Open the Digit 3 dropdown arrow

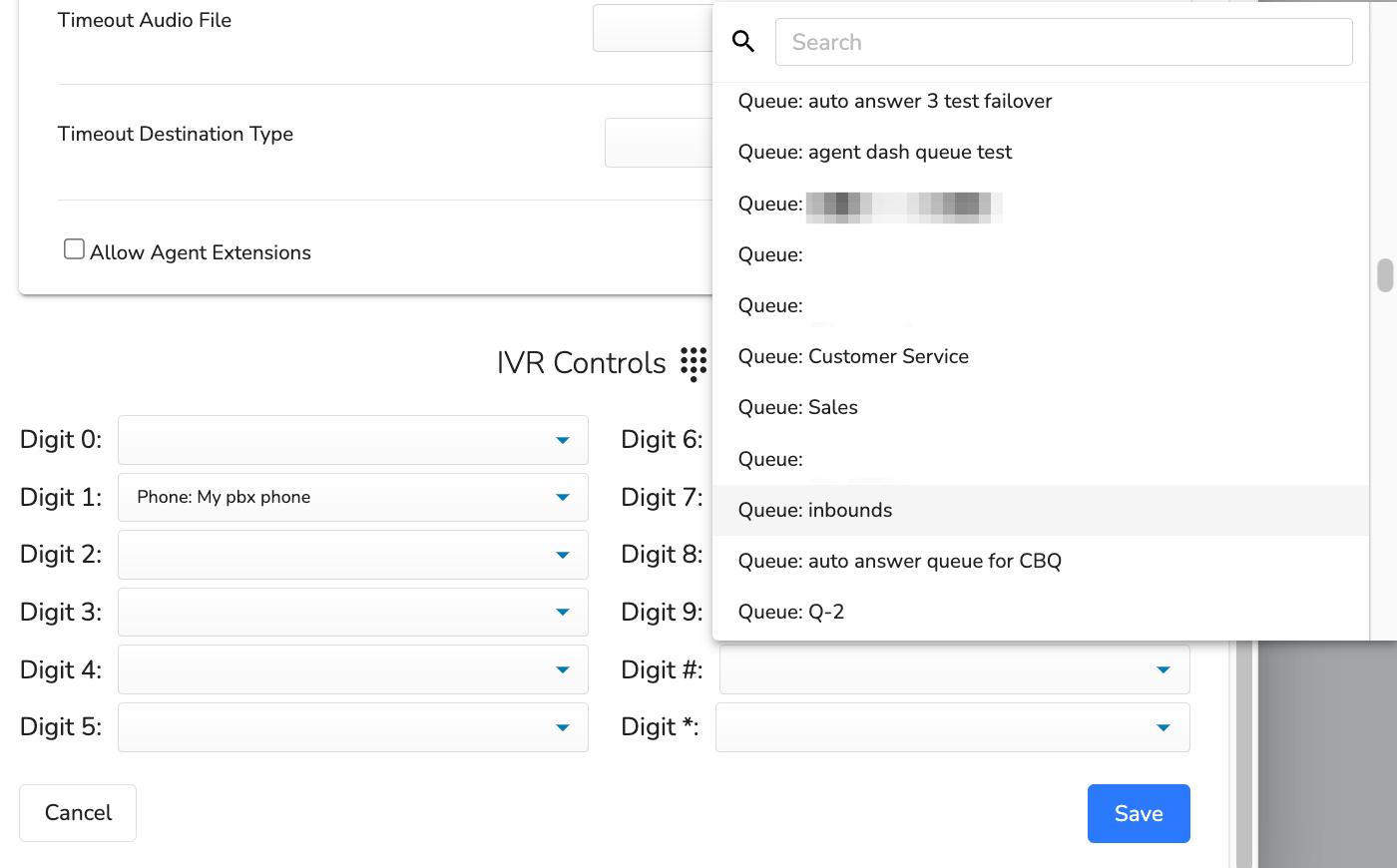point(563,612)
